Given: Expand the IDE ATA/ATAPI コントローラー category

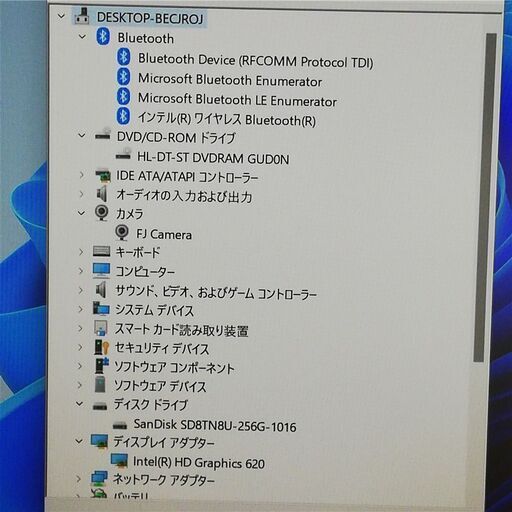Looking at the screenshot, I should [x=82, y=174].
